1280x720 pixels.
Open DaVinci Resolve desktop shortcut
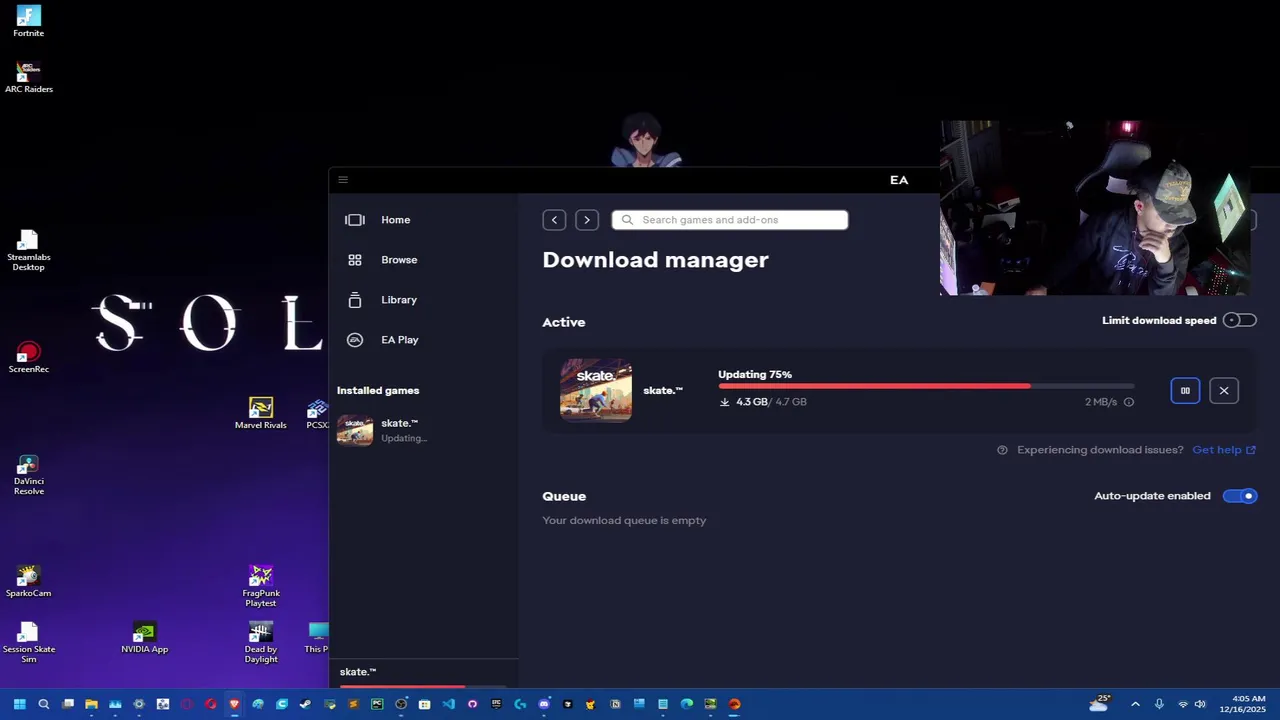[28, 475]
